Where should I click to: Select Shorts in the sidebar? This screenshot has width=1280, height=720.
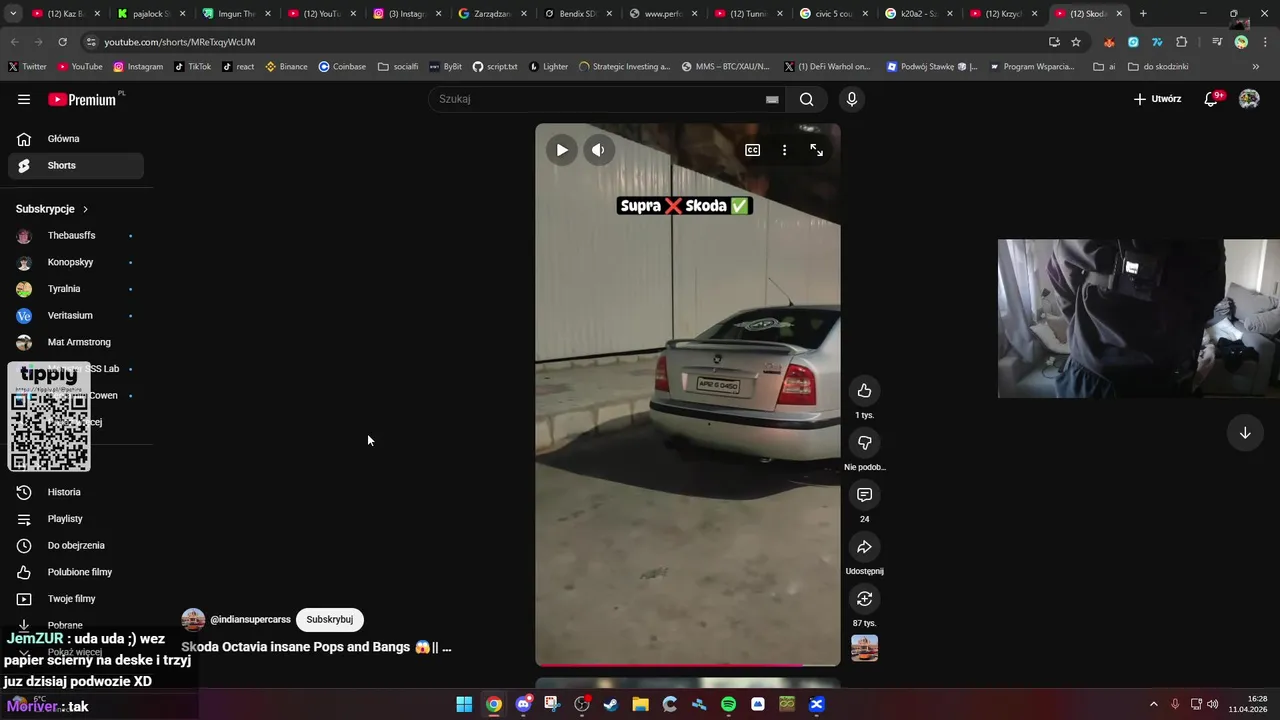[x=76, y=165]
